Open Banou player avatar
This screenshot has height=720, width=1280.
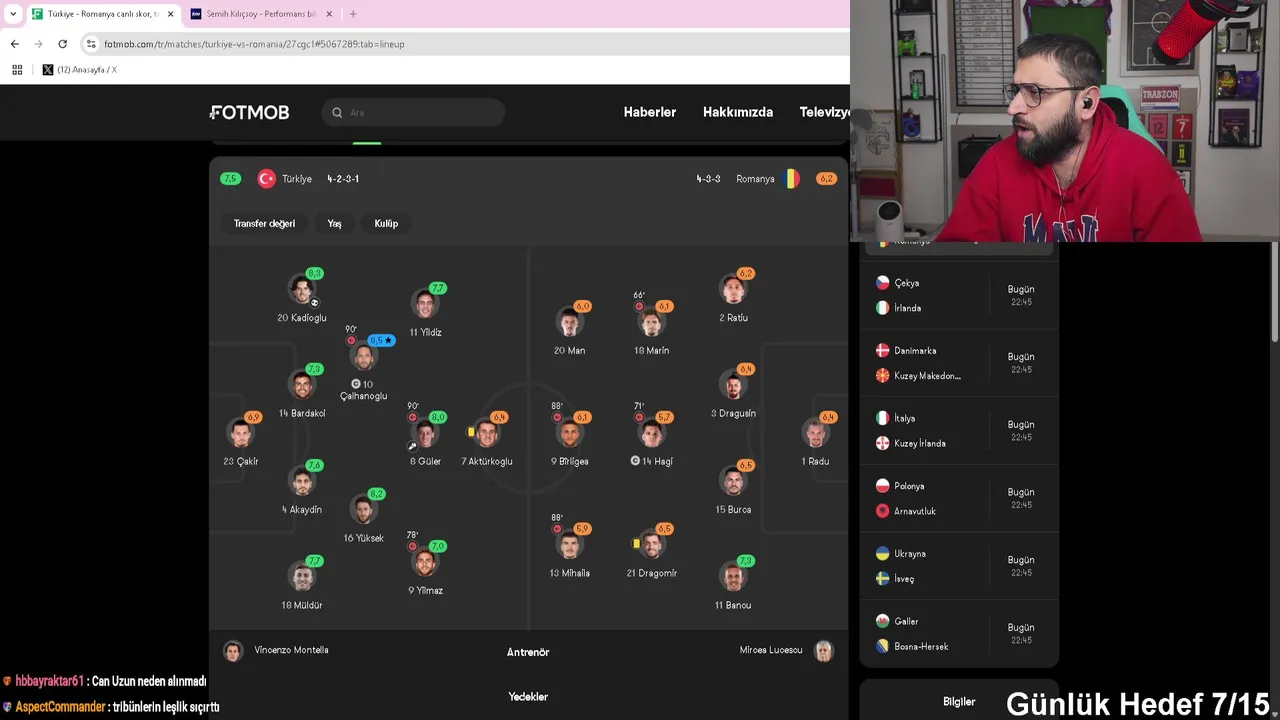click(733, 577)
